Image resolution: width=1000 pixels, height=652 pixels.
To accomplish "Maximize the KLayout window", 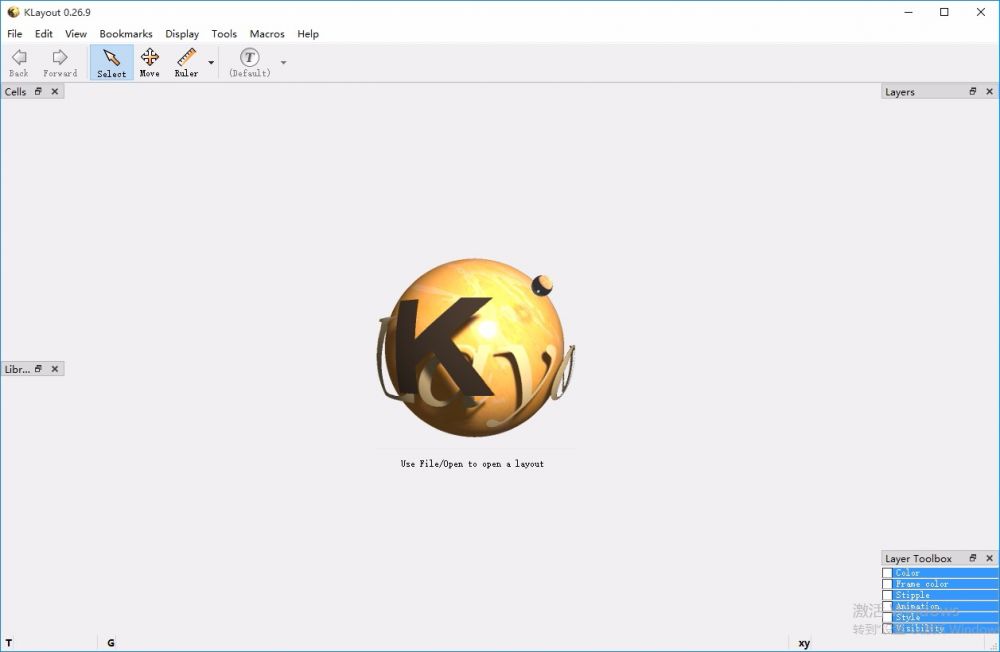I will pos(945,12).
